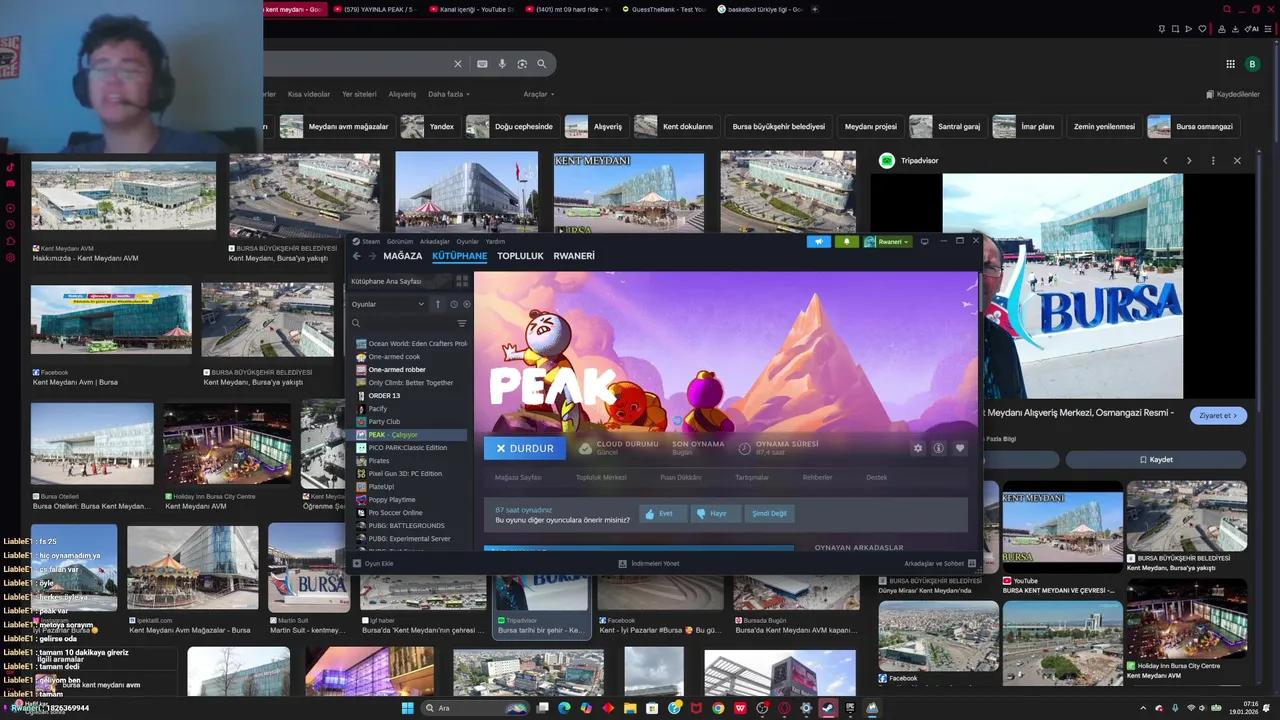This screenshot has width=1280, height=720.
Task: Open advanced filter icon beside library search
Action: click(x=462, y=323)
